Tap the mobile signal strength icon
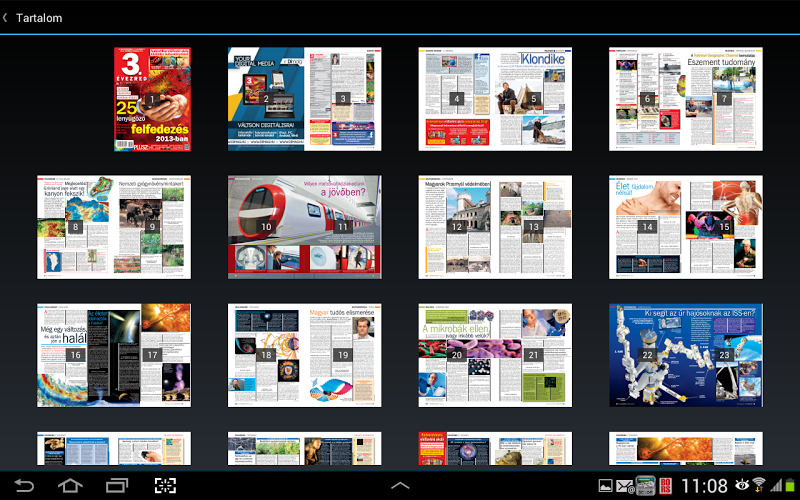The height and width of the screenshot is (500, 800). pyautogui.click(x=776, y=485)
